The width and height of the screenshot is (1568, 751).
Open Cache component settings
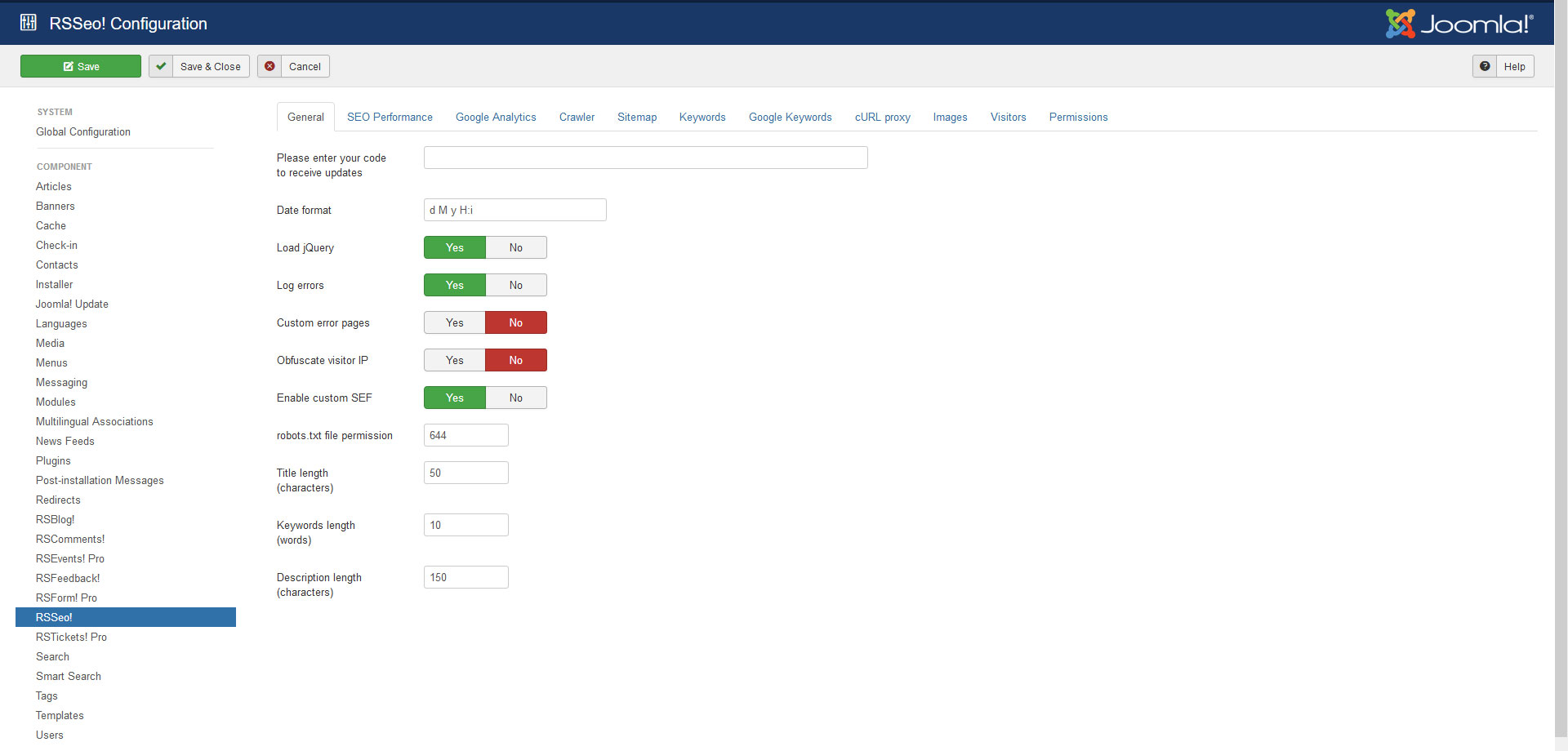pyautogui.click(x=51, y=225)
